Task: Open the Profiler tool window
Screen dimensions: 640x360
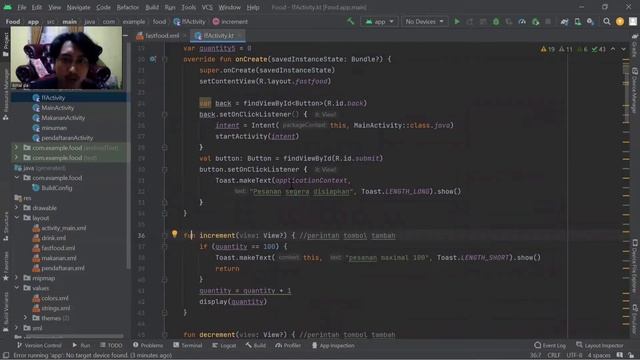Action: 288,345
